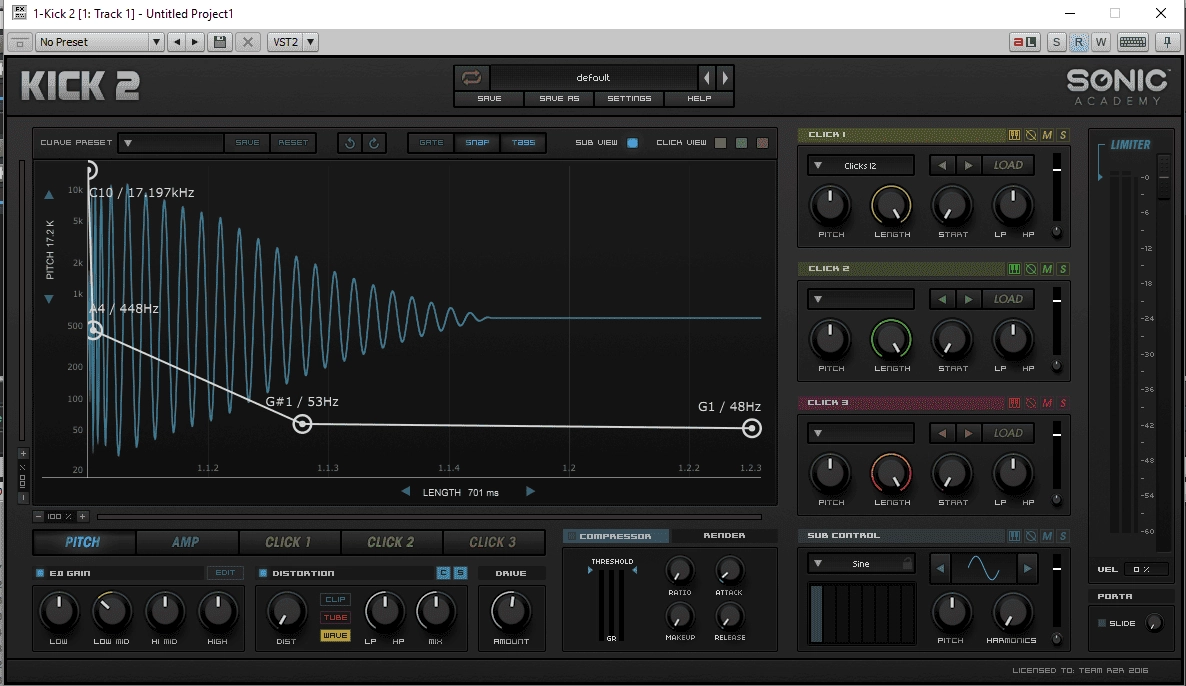Select the TUBE distortion type

tap(335, 617)
